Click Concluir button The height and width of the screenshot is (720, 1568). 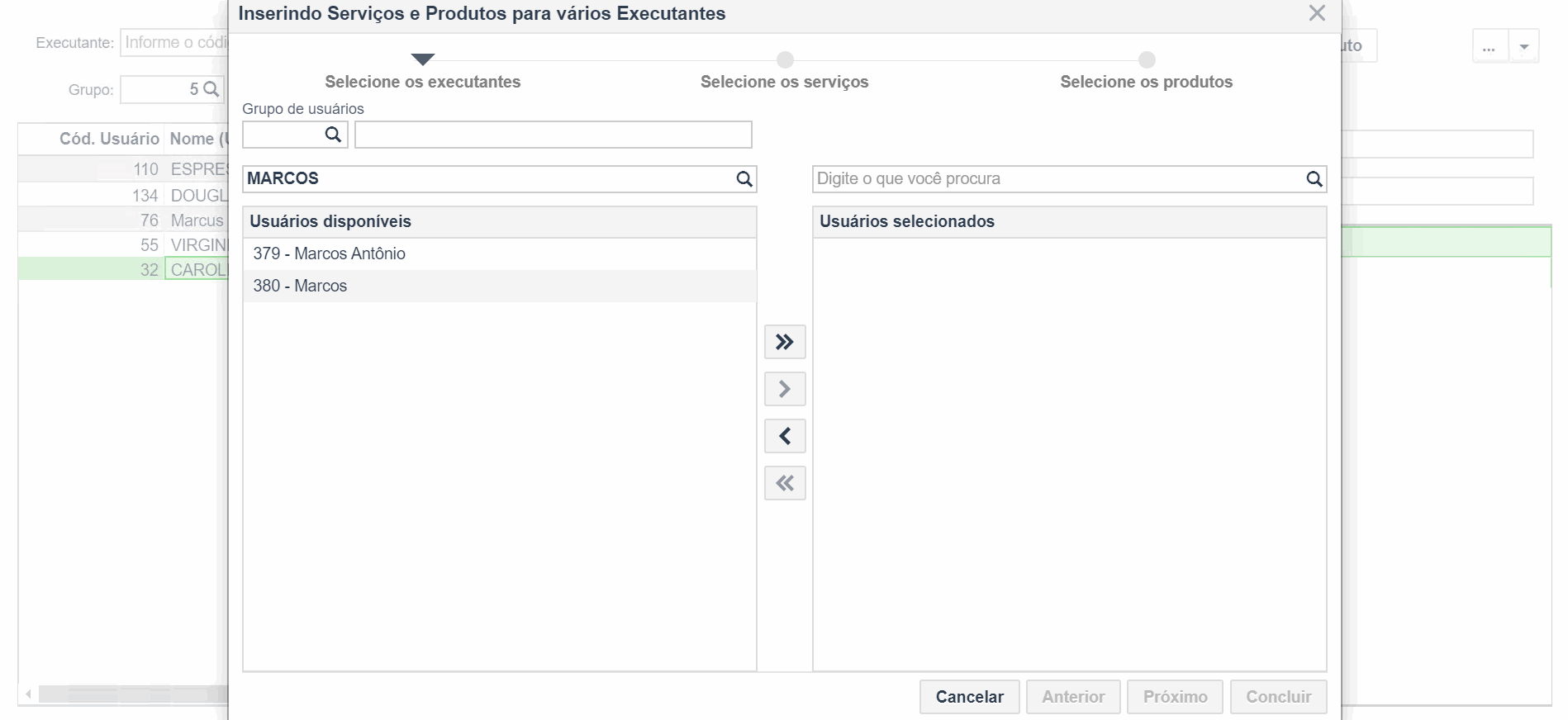pos(1279,697)
